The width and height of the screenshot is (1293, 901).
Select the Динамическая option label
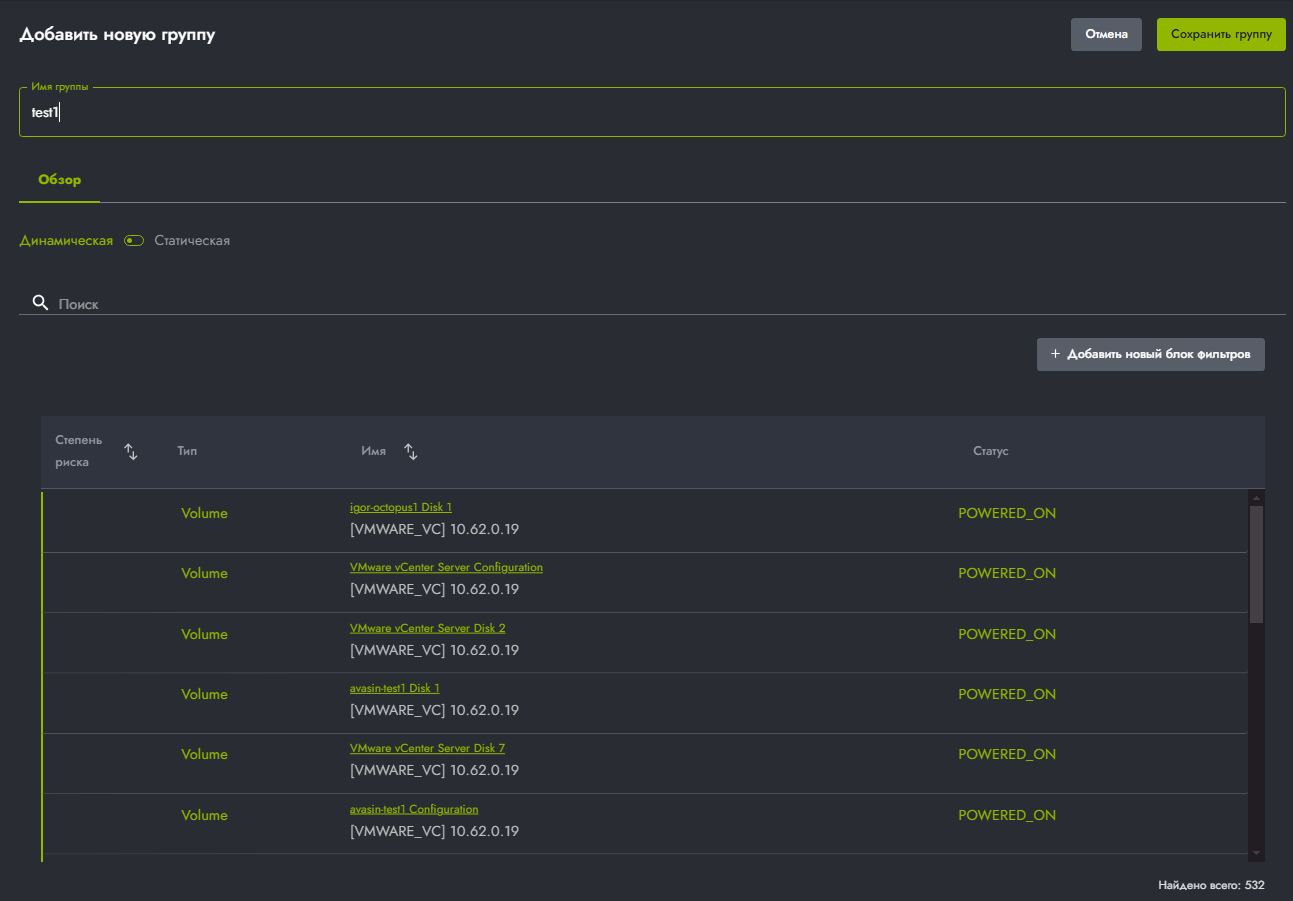(x=66, y=241)
